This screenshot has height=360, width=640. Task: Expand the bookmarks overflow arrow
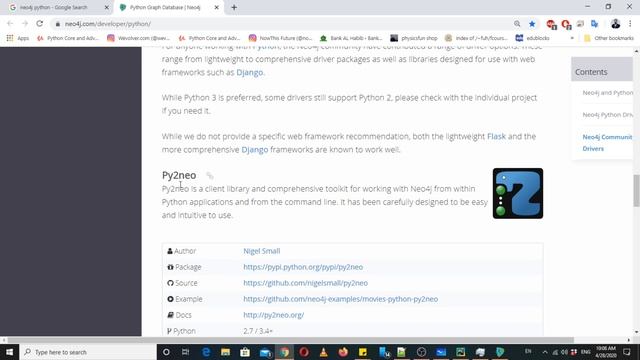tap(572, 38)
